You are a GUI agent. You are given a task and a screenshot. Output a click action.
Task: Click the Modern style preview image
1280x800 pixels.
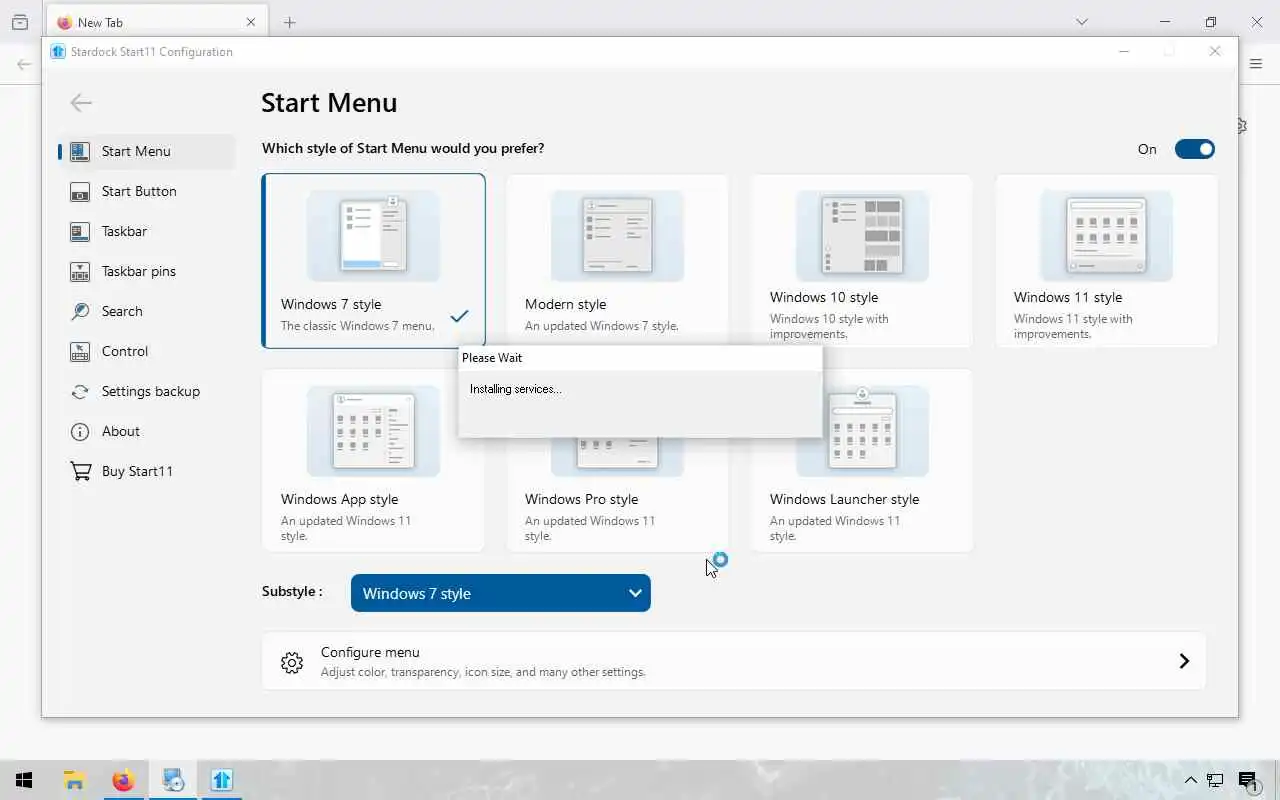[617, 235]
